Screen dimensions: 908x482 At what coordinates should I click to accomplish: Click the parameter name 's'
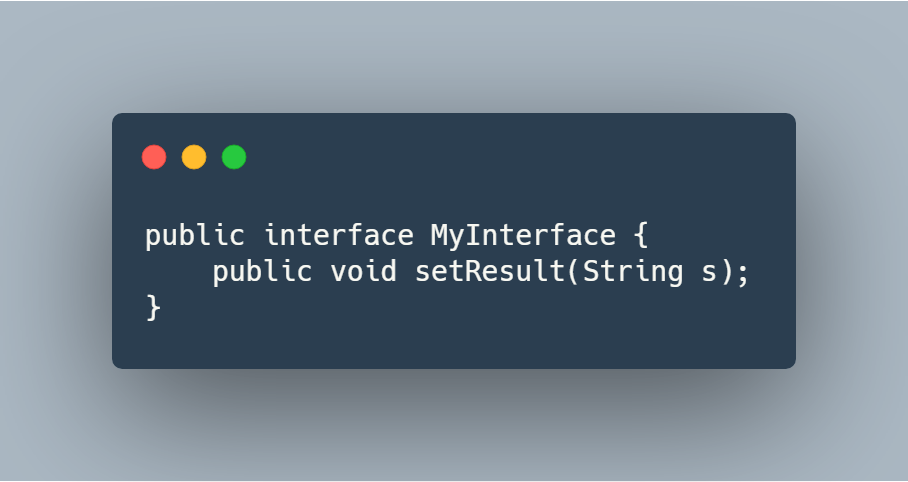(x=709, y=274)
